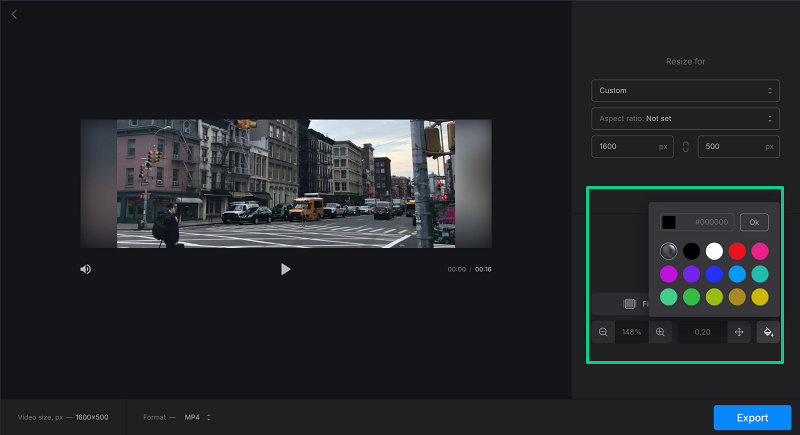
Task: Pick the brown gold color swatch
Action: (x=737, y=297)
